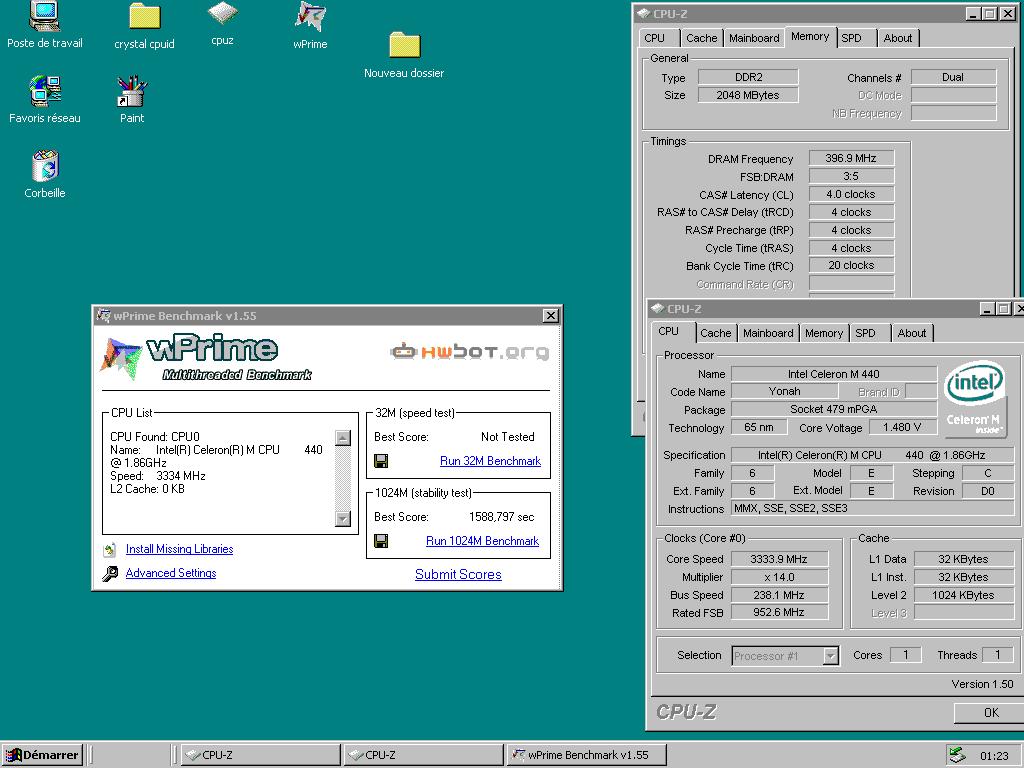Image resolution: width=1024 pixels, height=768 pixels.
Task: Click the Code Name value Yonah
Action: [784, 391]
